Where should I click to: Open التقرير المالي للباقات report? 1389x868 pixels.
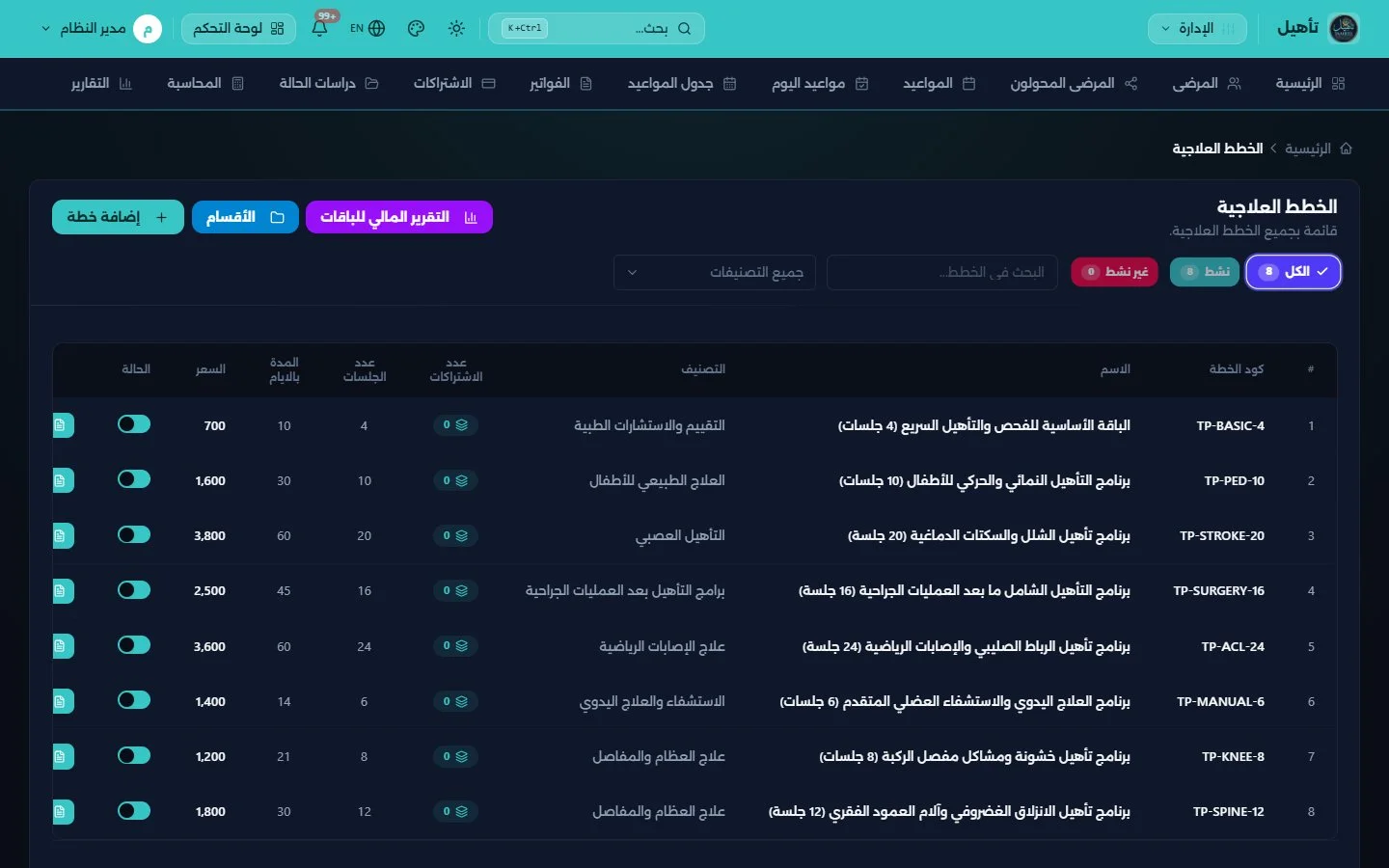pos(399,217)
